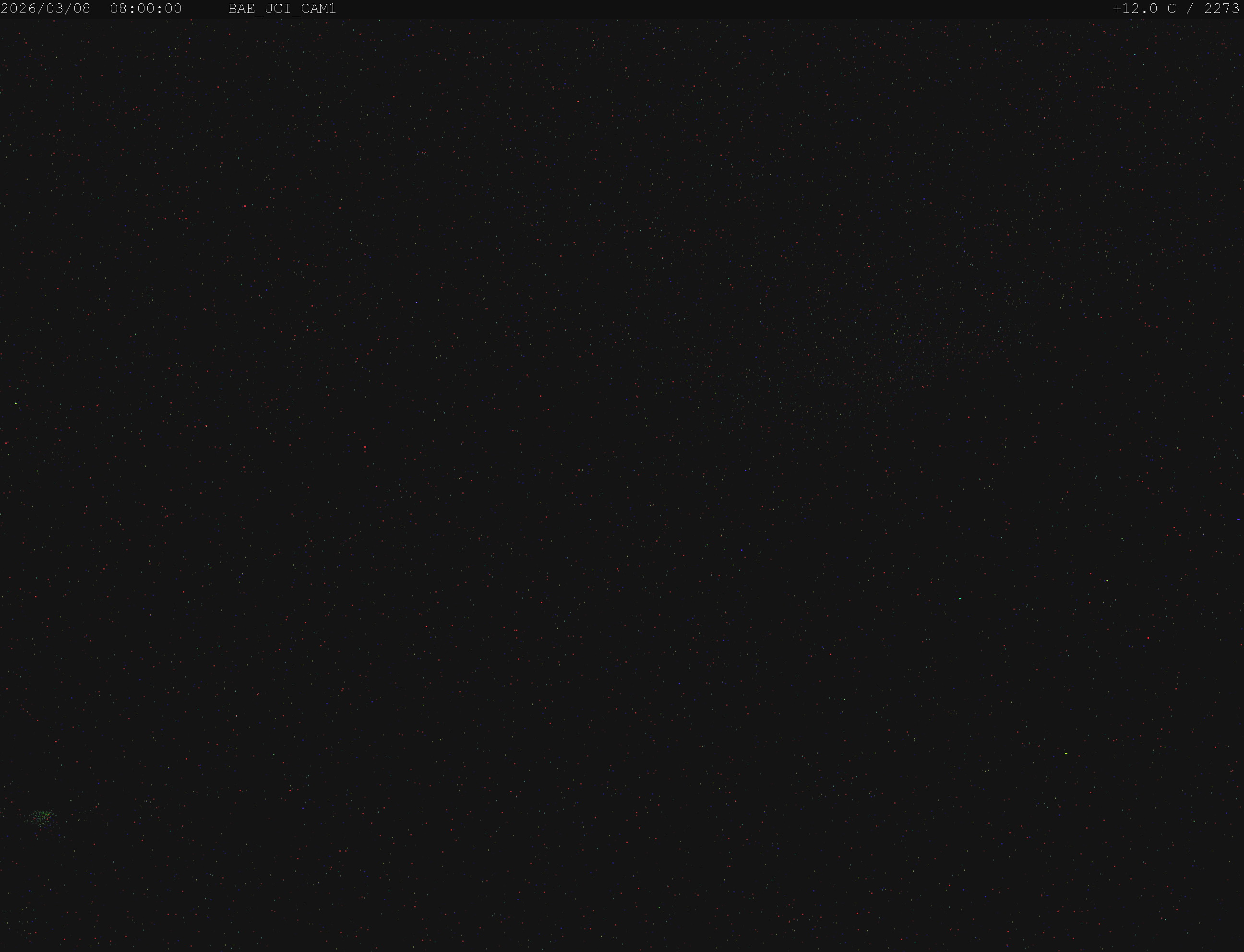Click the yellow-green dot near the right side
This screenshot has width=1244, height=952.
[x=1107, y=580]
